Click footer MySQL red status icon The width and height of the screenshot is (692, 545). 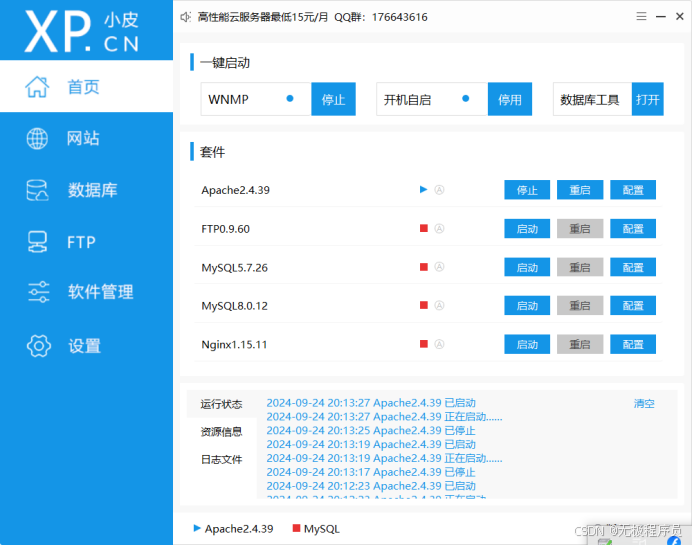click(297, 528)
